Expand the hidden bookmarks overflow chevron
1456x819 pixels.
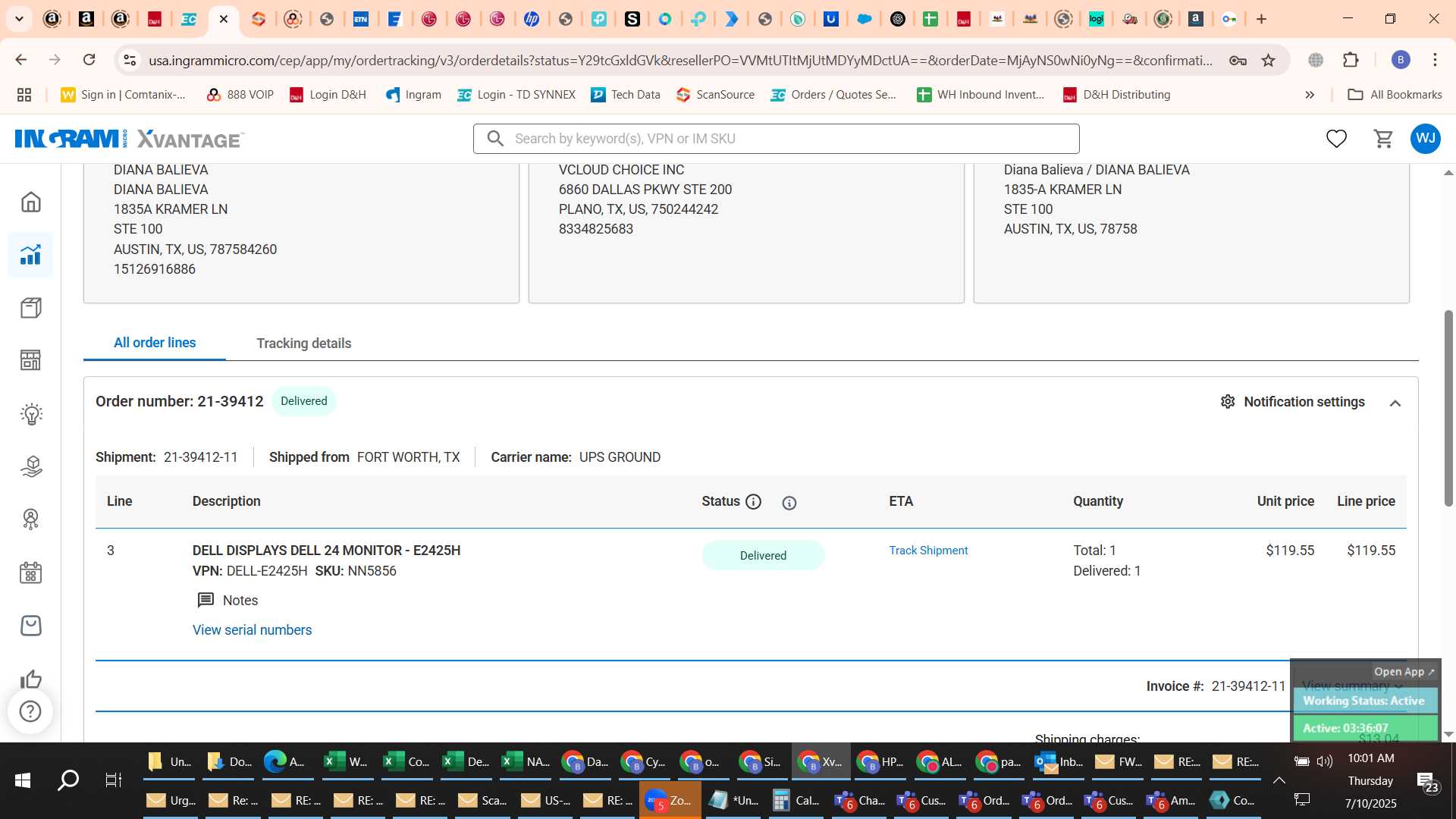point(1310,95)
